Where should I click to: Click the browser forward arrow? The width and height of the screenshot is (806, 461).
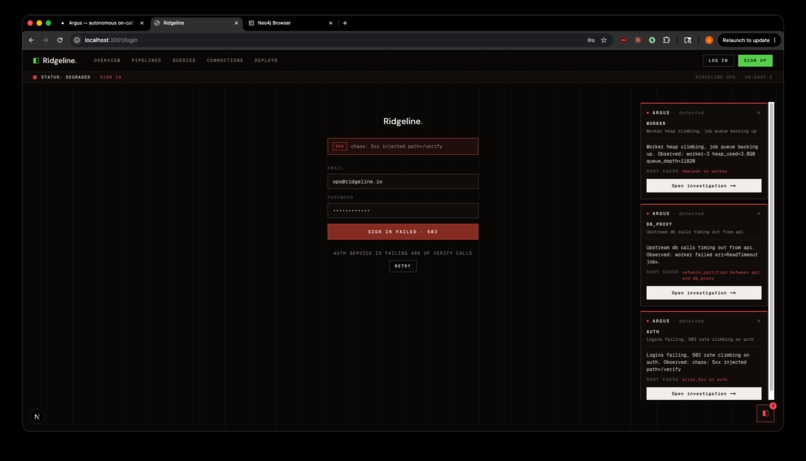[x=46, y=40]
